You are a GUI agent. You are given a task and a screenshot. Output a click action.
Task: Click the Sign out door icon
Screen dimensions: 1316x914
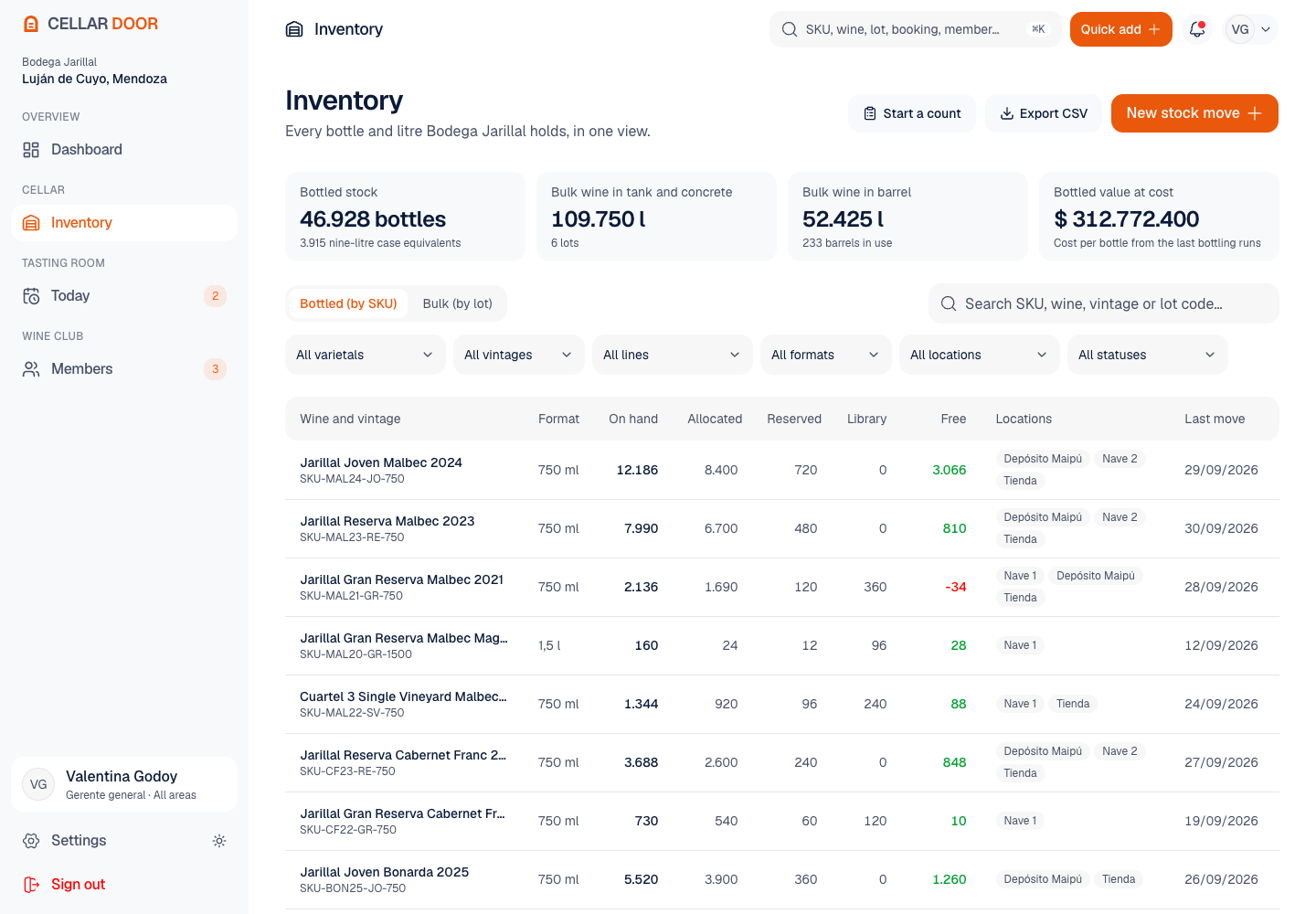click(x=31, y=885)
